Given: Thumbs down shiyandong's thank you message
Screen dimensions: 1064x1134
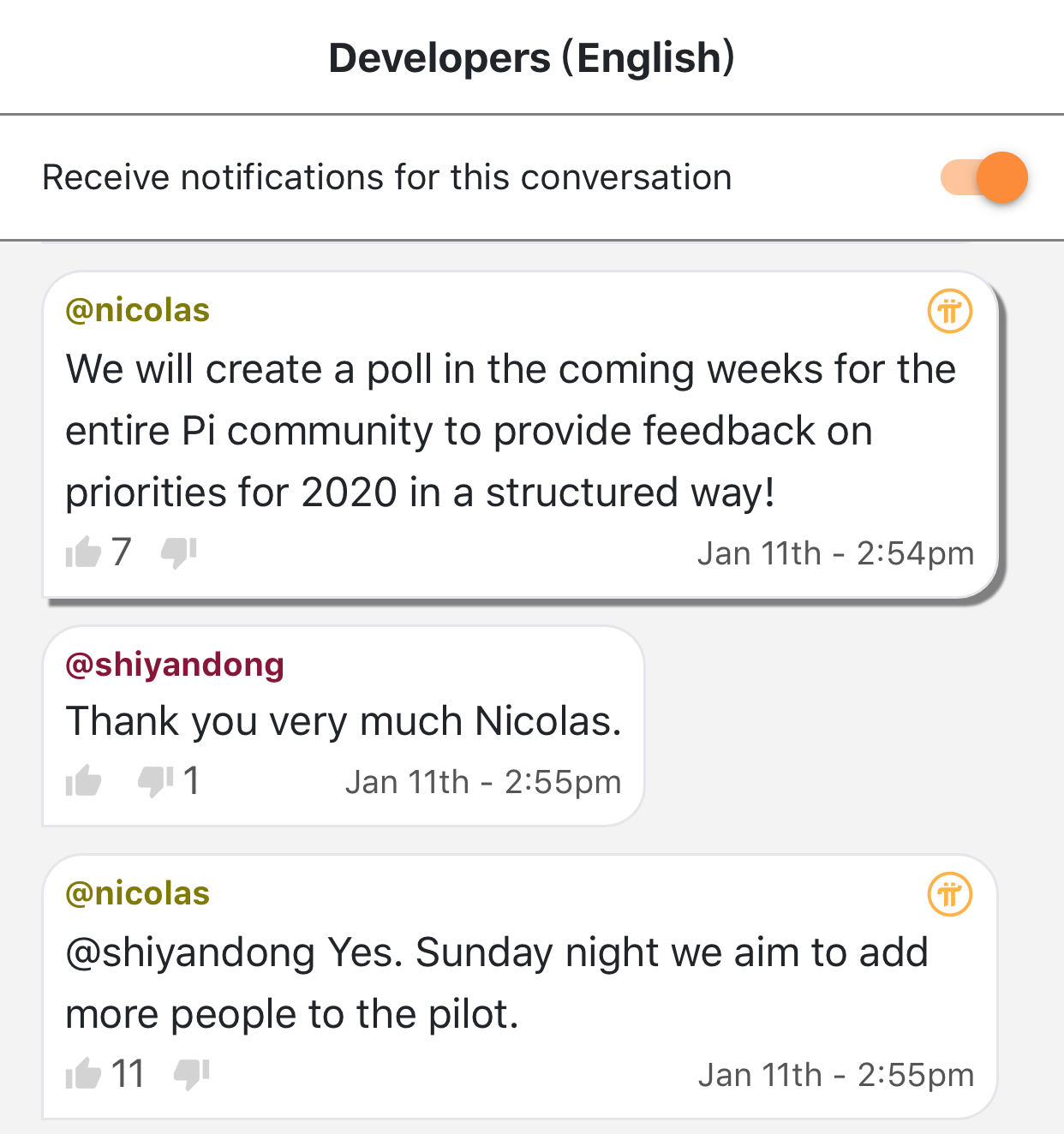Looking at the screenshot, I should tap(156, 781).
